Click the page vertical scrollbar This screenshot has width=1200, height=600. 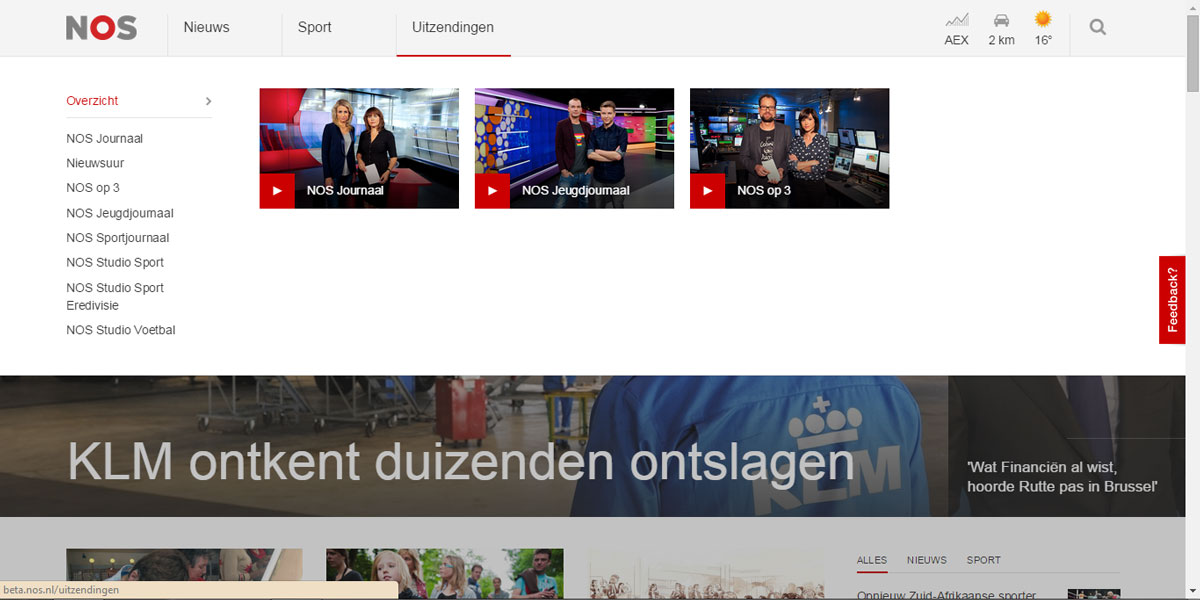click(x=1192, y=300)
